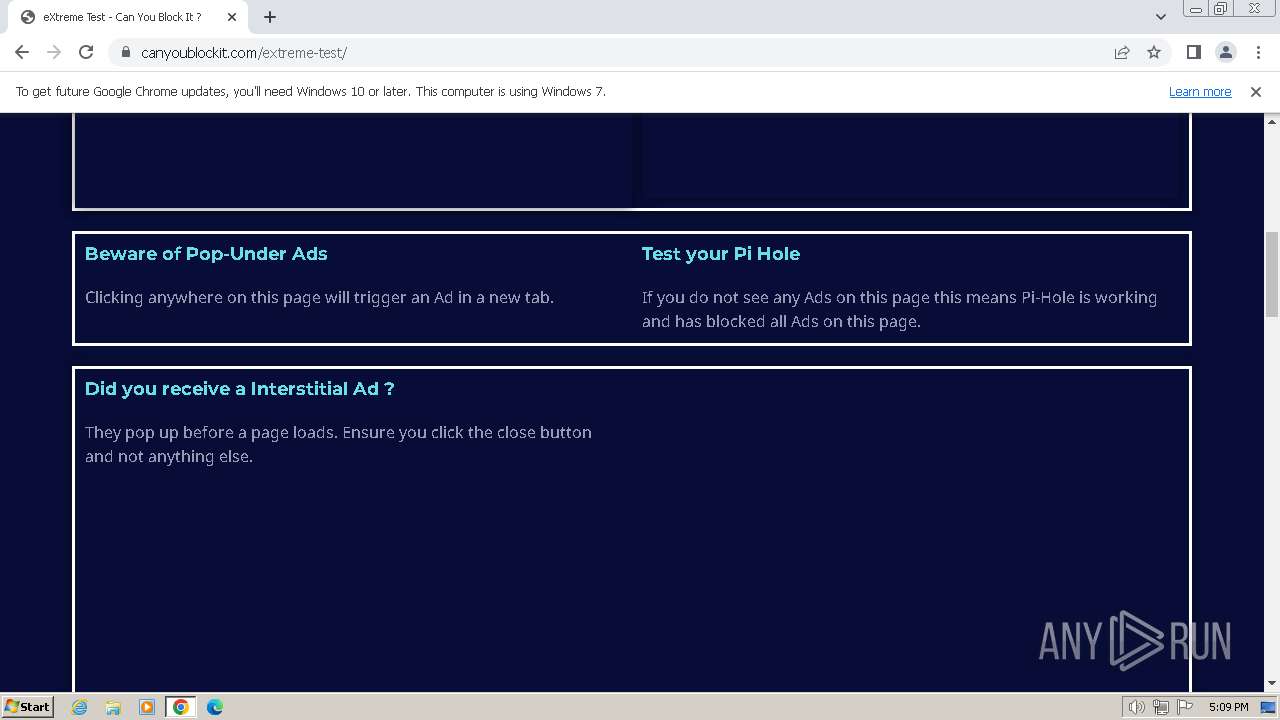Viewport: 1280px width, 720px height.
Task: Click the 5:09 PM system clock
Action: 1228,707
